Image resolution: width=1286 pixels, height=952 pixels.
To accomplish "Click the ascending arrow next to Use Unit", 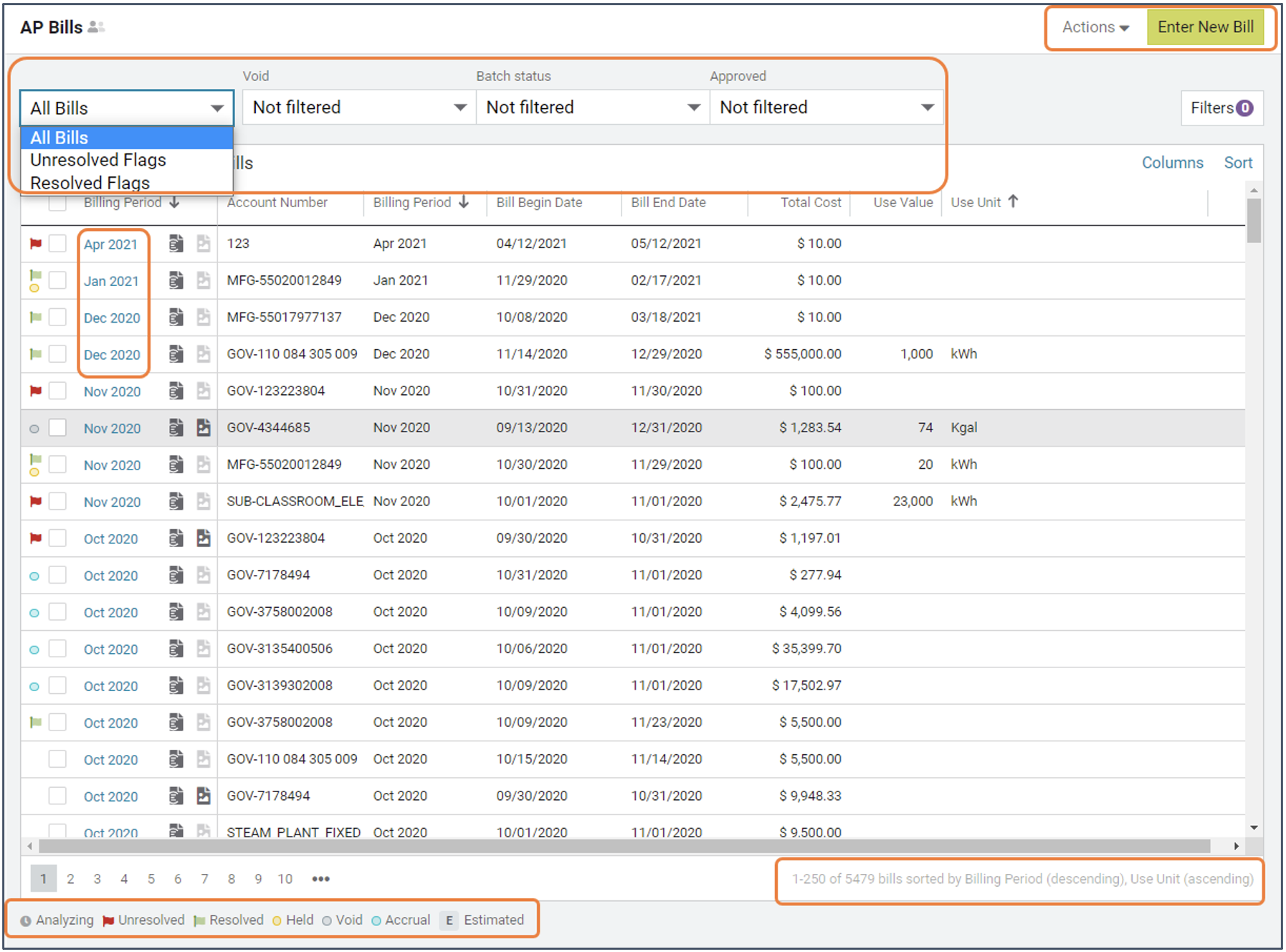I will point(1012,202).
